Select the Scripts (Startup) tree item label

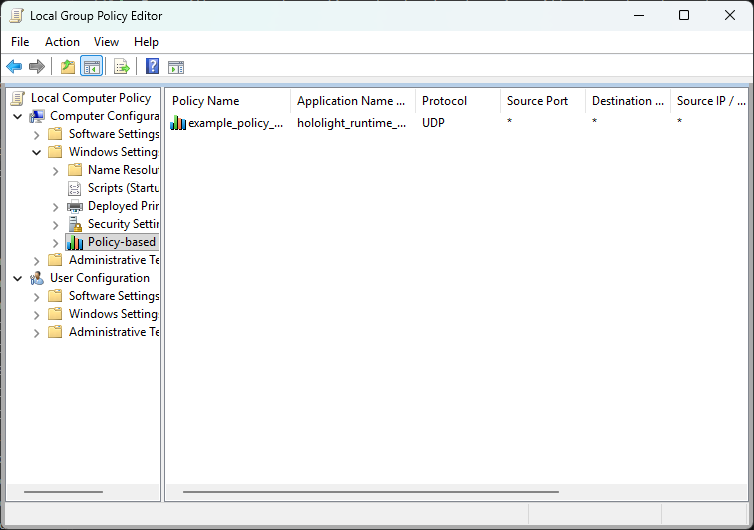pyautogui.click(x=123, y=188)
